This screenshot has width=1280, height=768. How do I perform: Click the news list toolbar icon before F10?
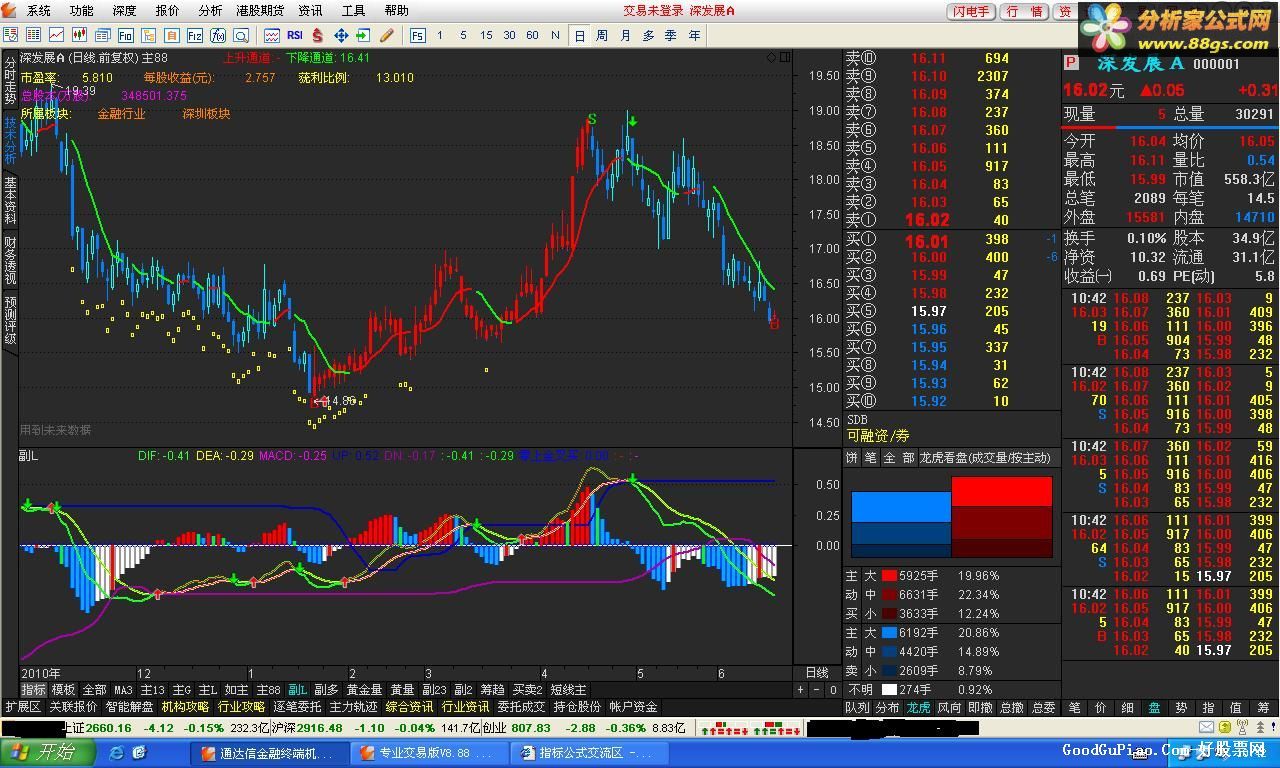coord(102,35)
